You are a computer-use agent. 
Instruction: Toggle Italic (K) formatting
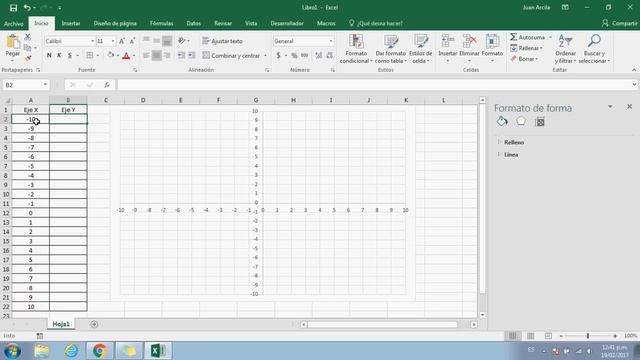click(x=59, y=55)
